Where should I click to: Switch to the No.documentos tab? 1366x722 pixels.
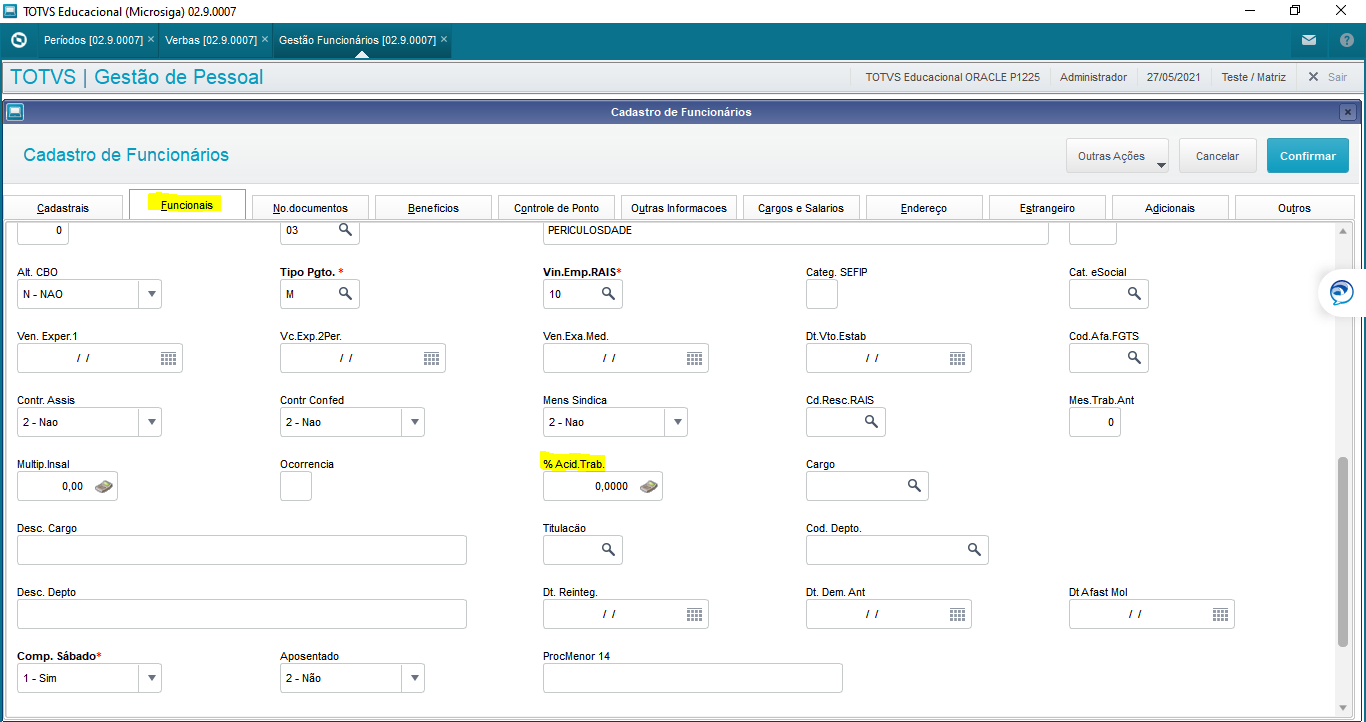[310, 208]
